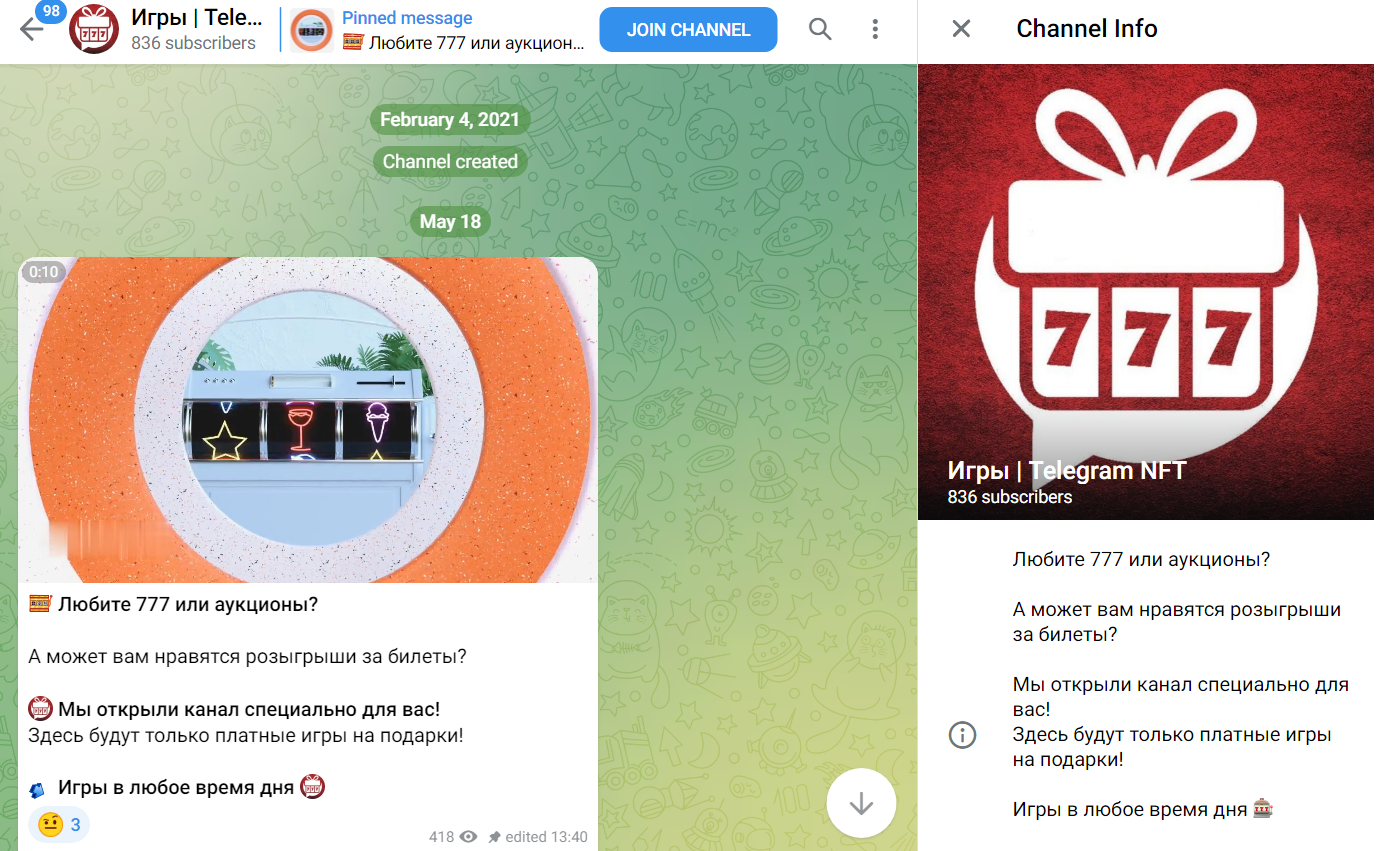
Task: Click the Channel Info title
Action: point(1087,29)
